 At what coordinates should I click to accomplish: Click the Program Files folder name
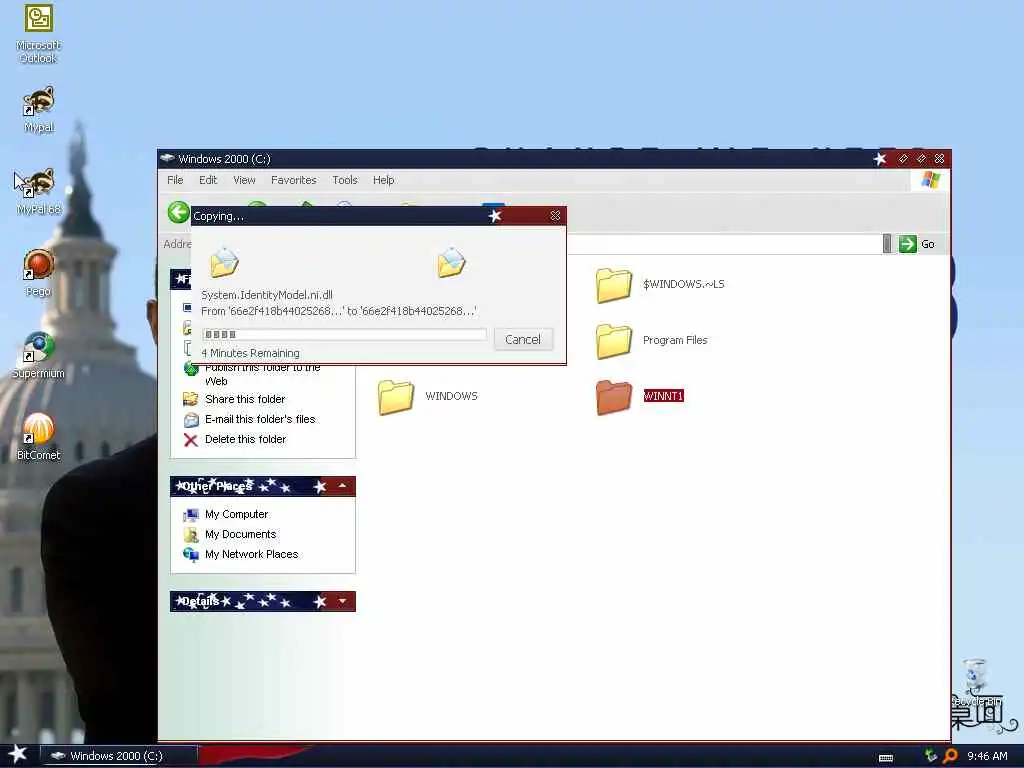pos(675,340)
